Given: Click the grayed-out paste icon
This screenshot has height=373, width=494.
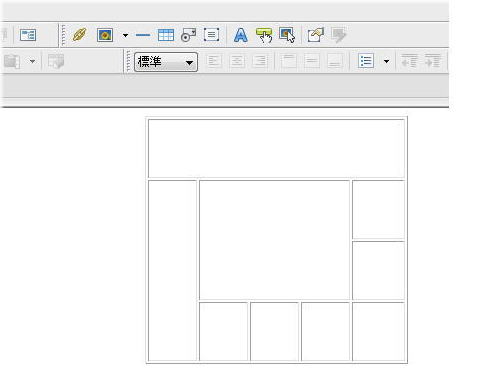Looking at the screenshot, I should click(x=12, y=61).
